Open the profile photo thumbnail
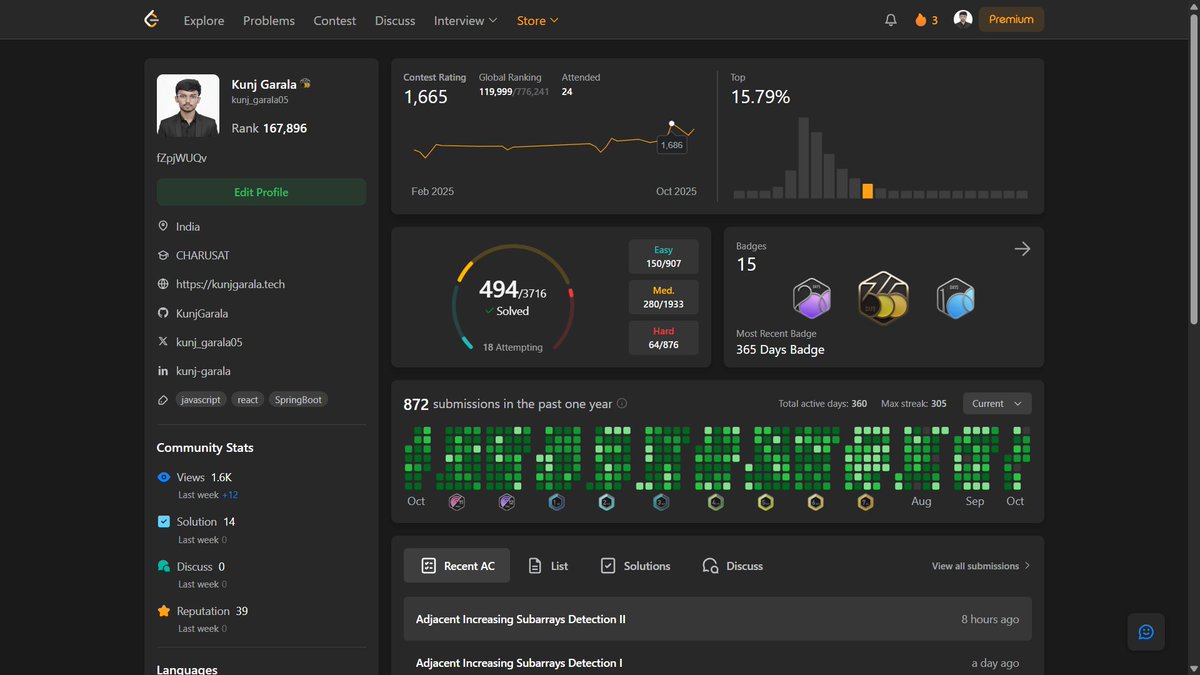Image resolution: width=1200 pixels, height=675 pixels. pos(188,105)
